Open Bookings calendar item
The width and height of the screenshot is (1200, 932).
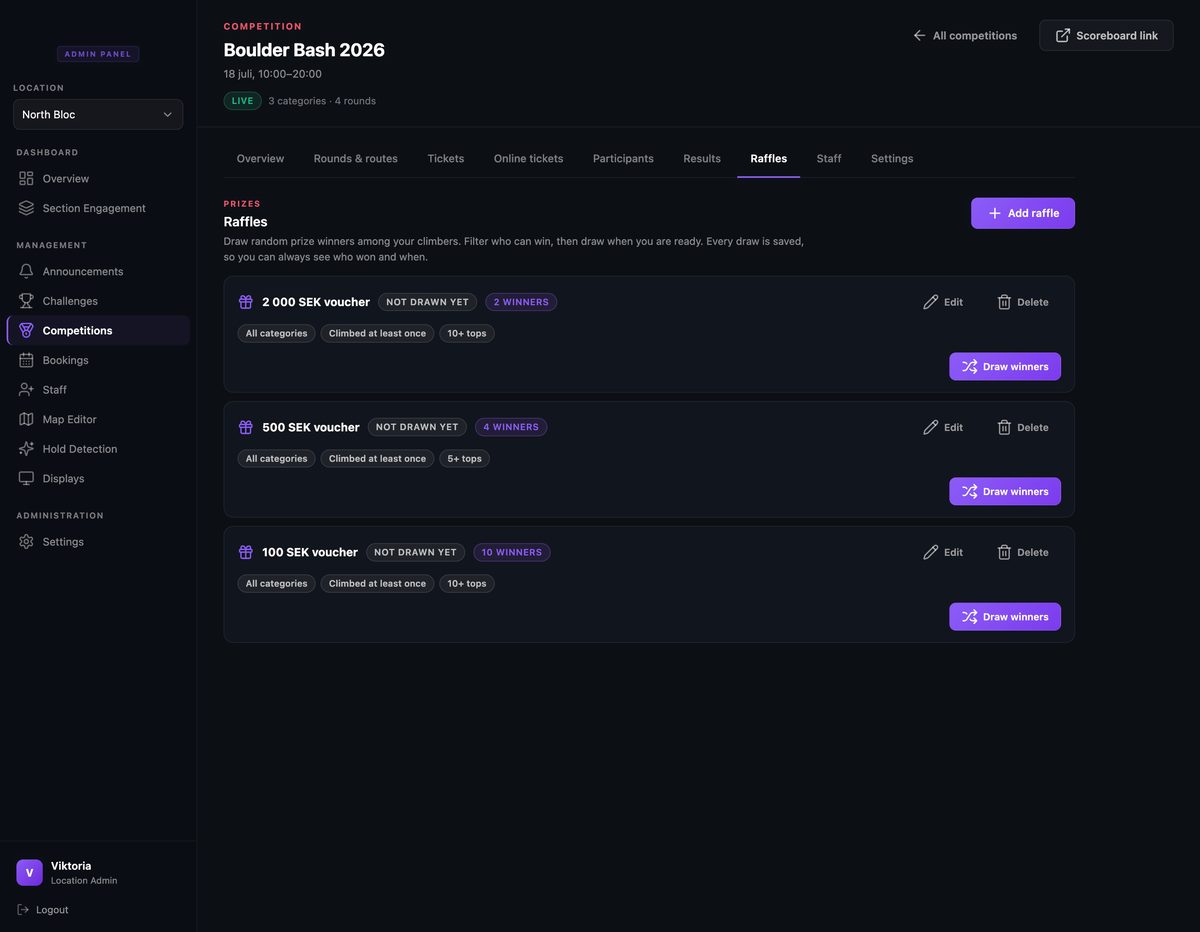[x=98, y=360]
